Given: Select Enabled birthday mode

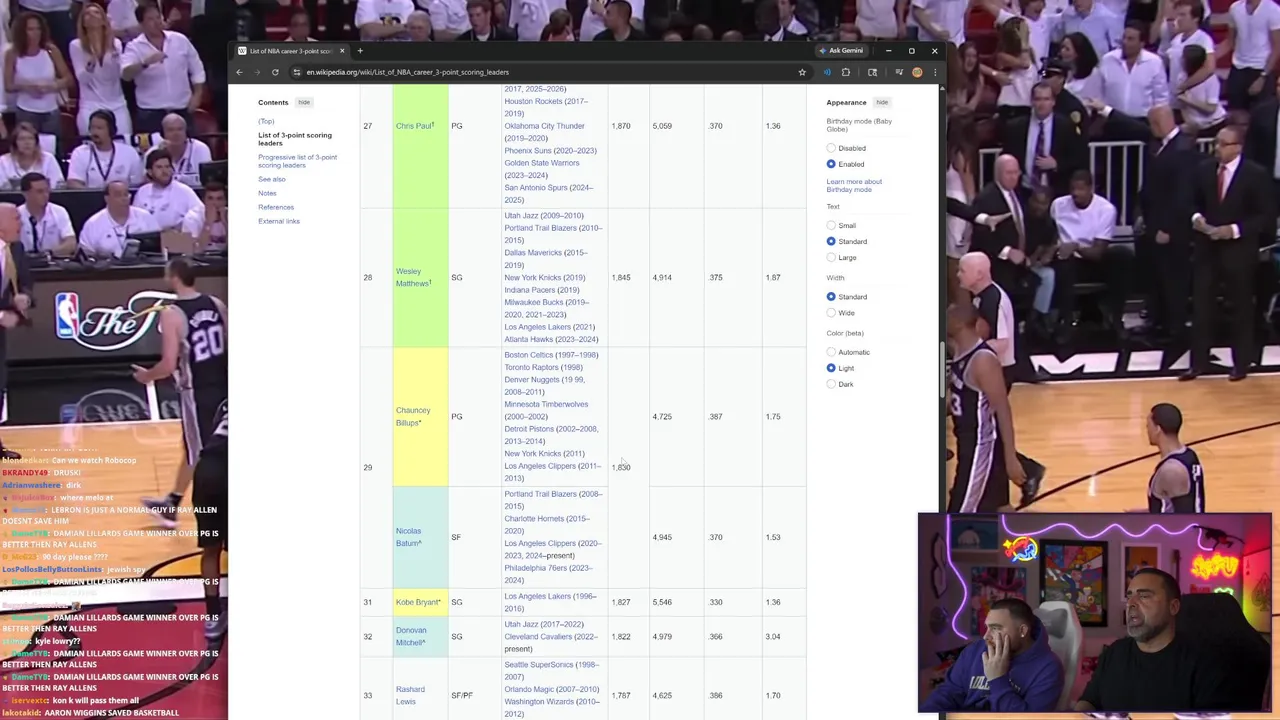Looking at the screenshot, I should pos(831,164).
